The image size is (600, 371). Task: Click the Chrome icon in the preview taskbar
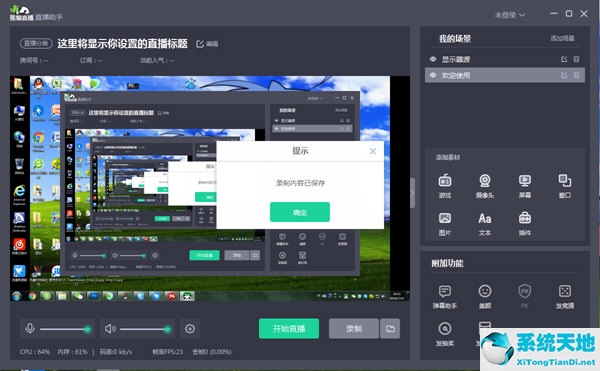[32, 296]
